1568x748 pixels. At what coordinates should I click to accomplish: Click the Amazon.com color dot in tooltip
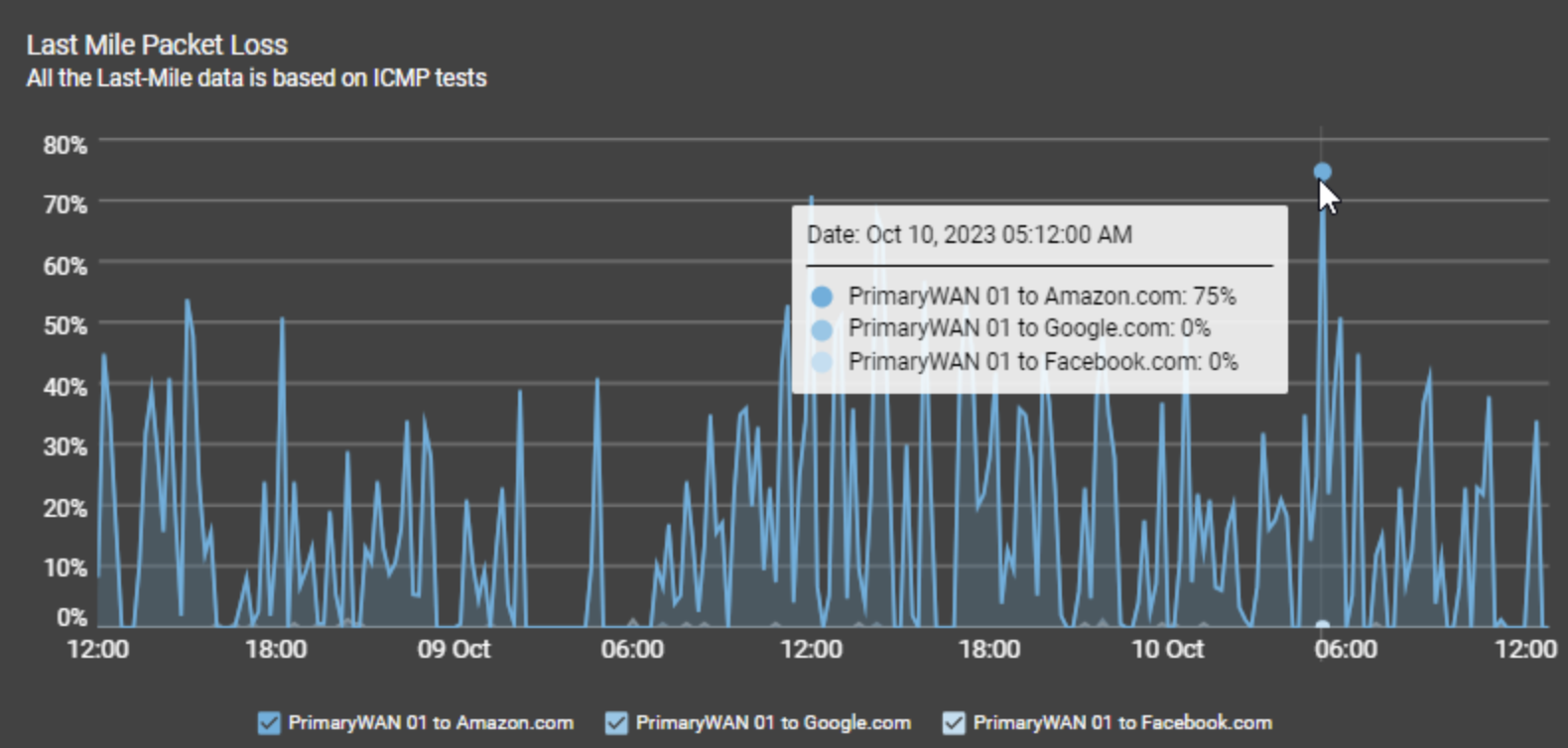[x=822, y=297]
